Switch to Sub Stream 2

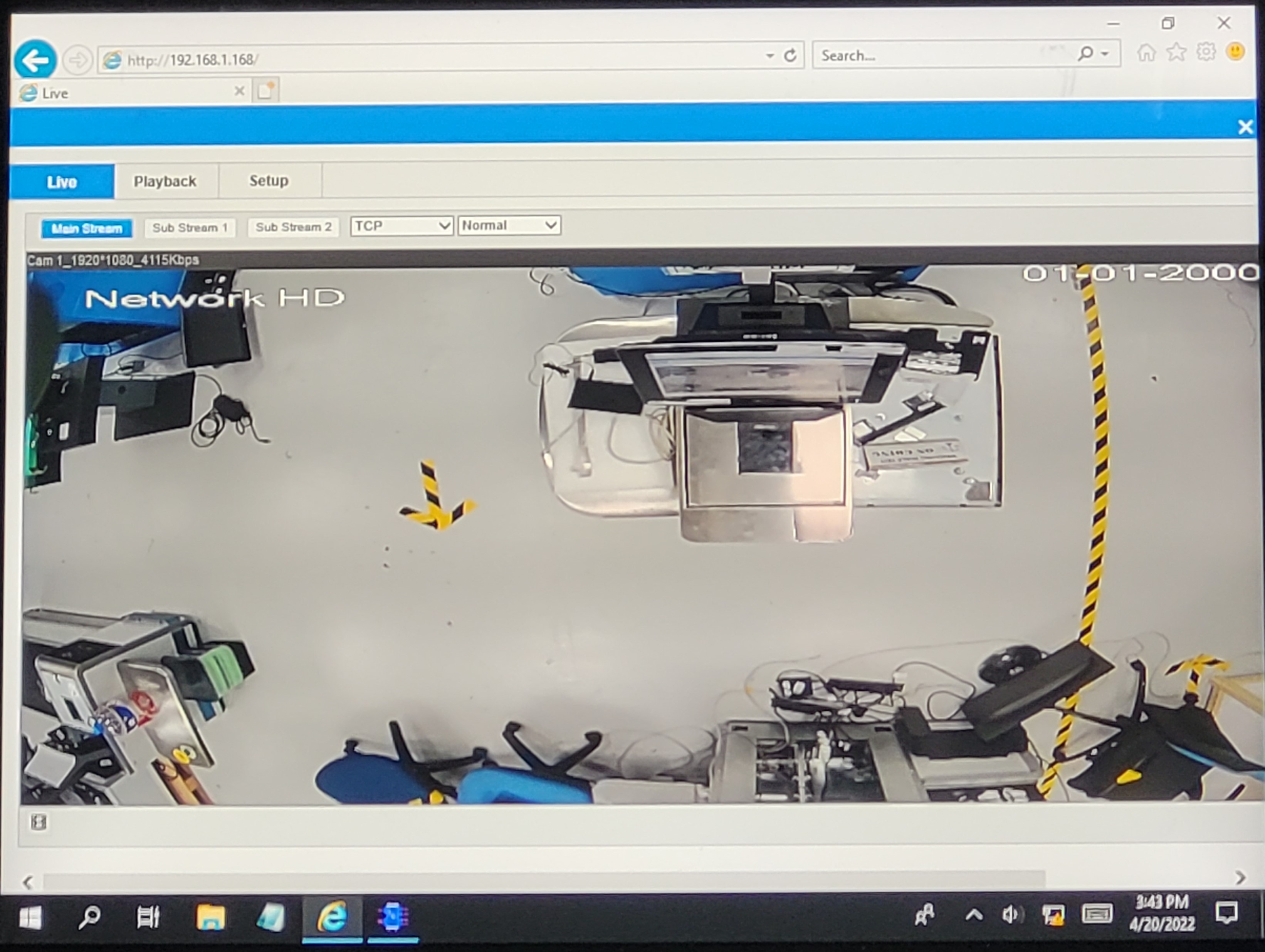(x=293, y=227)
